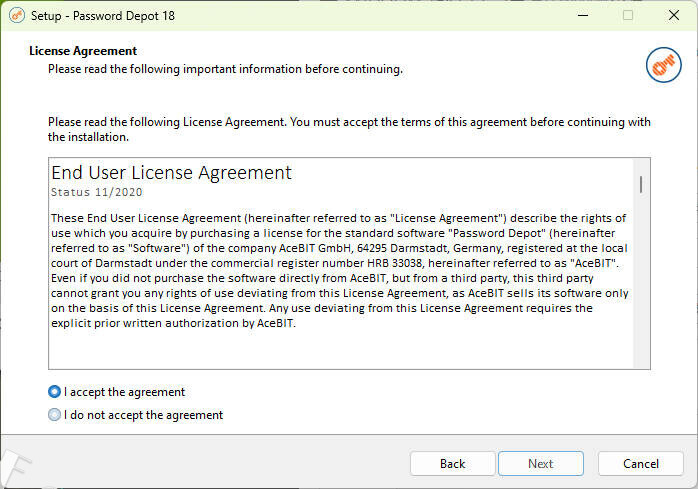Proceed with the Next button
Viewport: 698px width, 489px height.
pyautogui.click(x=540, y=464)
